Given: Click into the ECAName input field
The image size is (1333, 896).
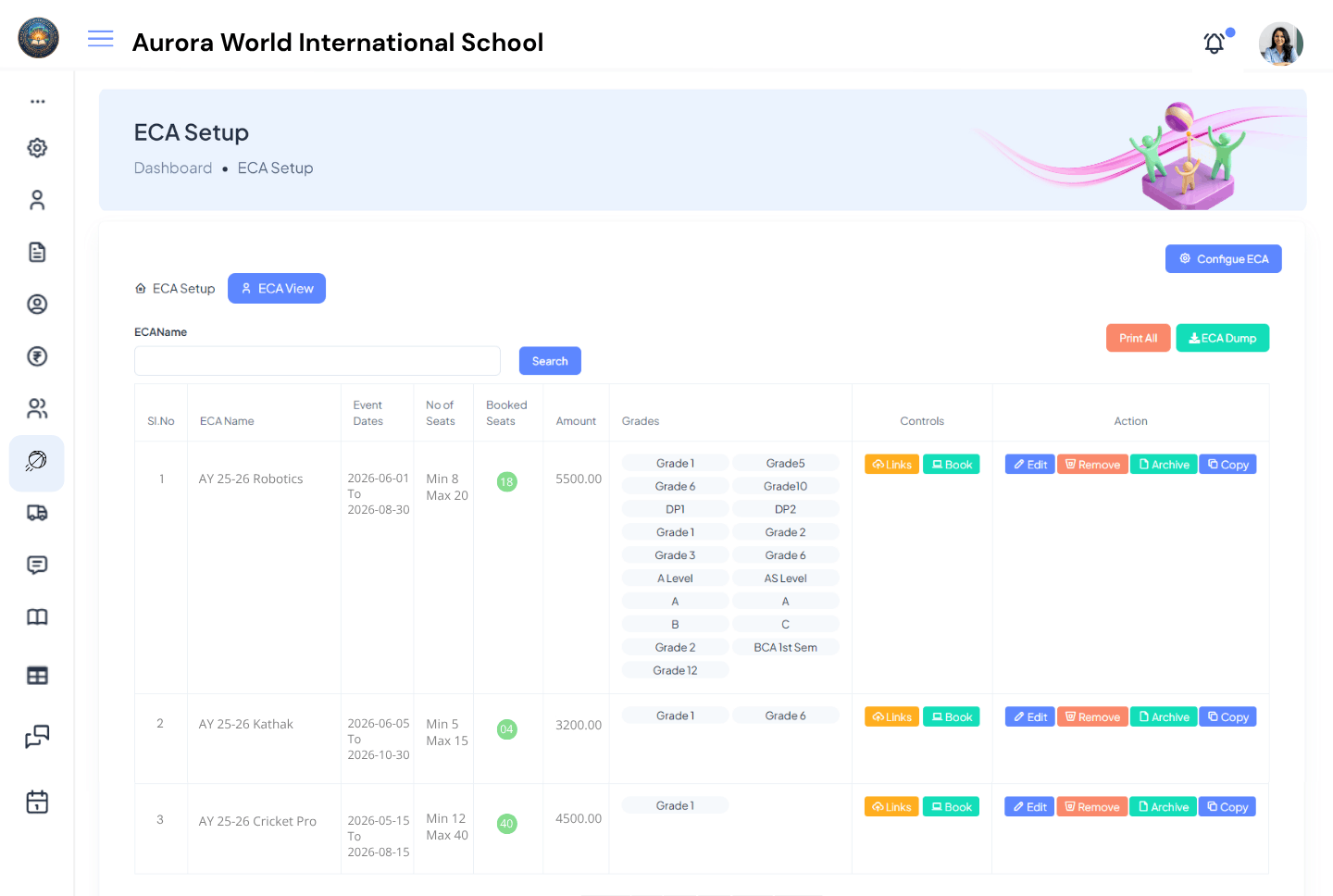Looking at the screenshot, I should pos(318,360).
